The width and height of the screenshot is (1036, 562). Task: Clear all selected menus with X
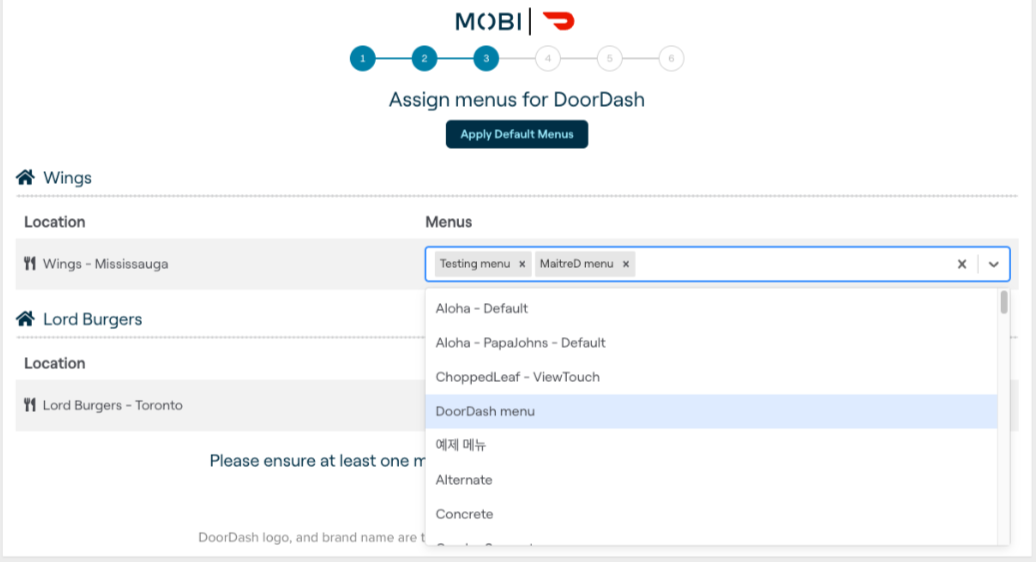point(961,264)
